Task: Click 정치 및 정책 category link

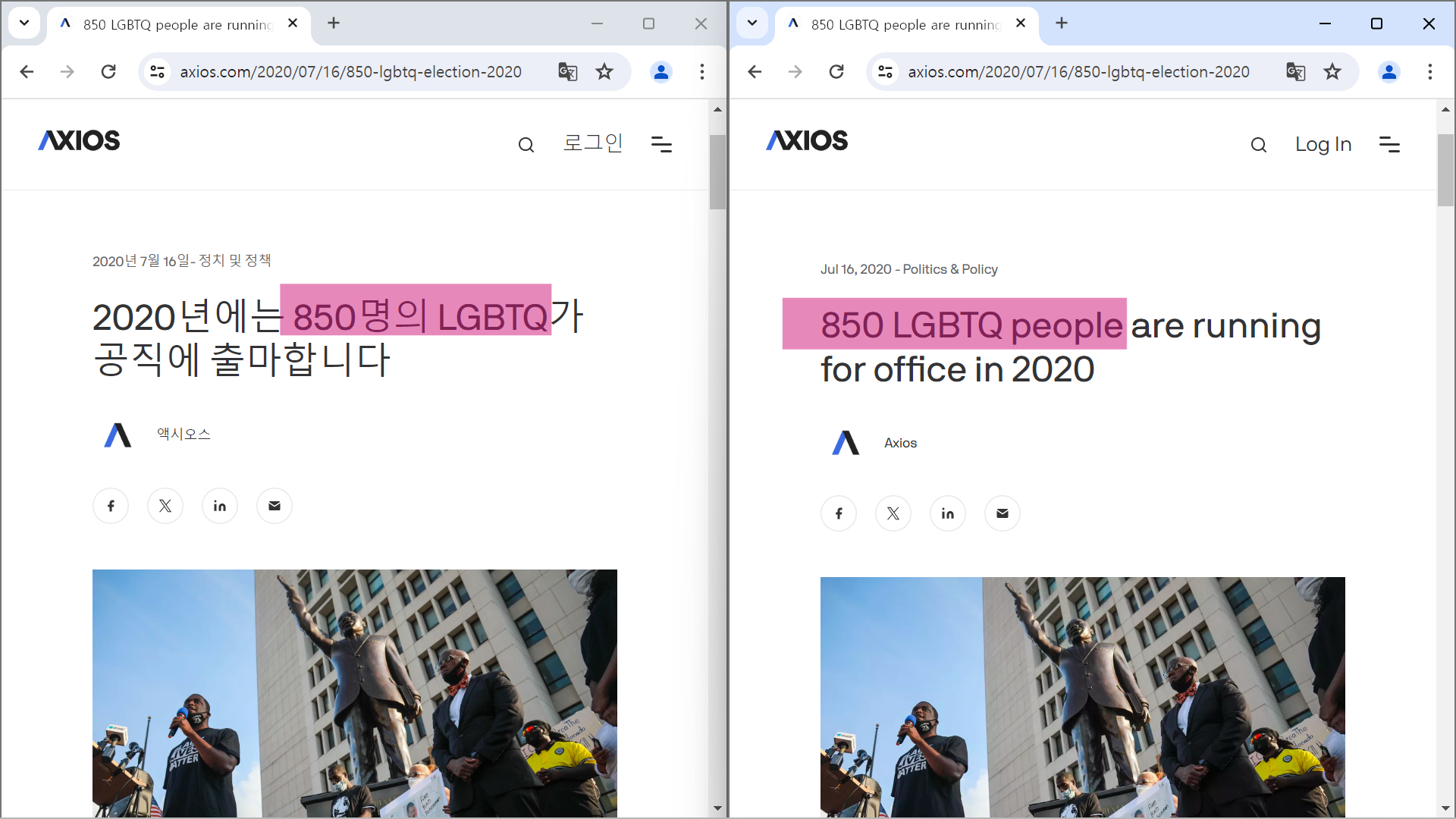Action: (235, 261)
